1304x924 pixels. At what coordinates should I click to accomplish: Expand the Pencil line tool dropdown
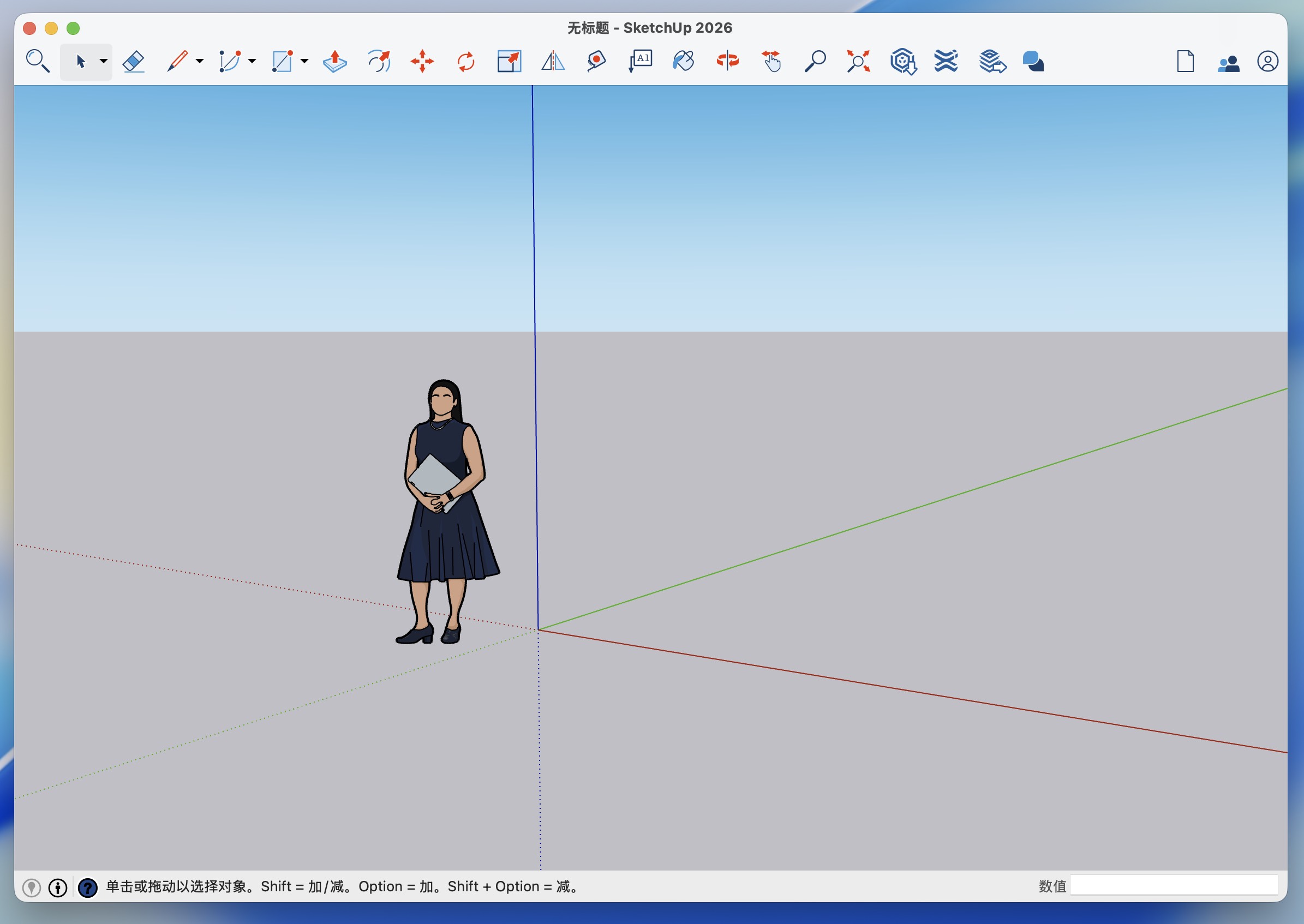199,61
